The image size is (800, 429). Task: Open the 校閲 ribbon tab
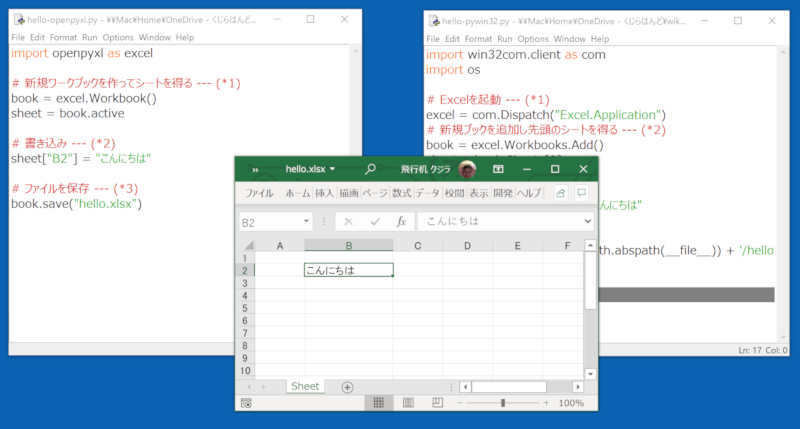(x=454, y=193)
